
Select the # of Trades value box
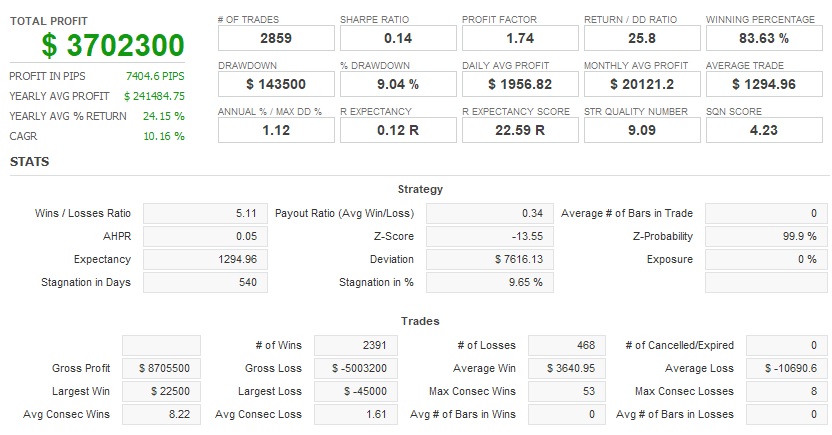click(x=275, y=38)
